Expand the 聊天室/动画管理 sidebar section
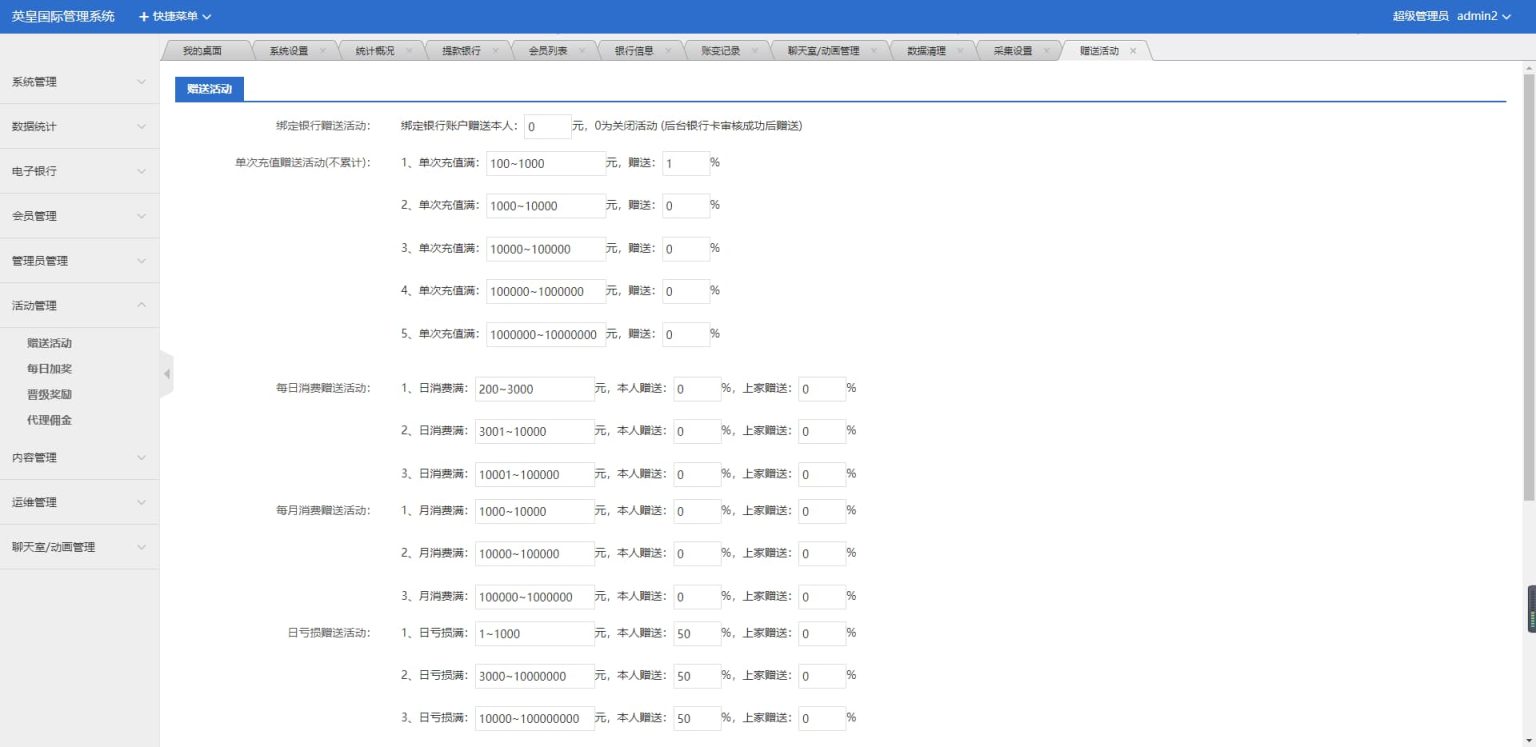The height and width of the screenshot is (747, 1536). (x=79, y=548)
